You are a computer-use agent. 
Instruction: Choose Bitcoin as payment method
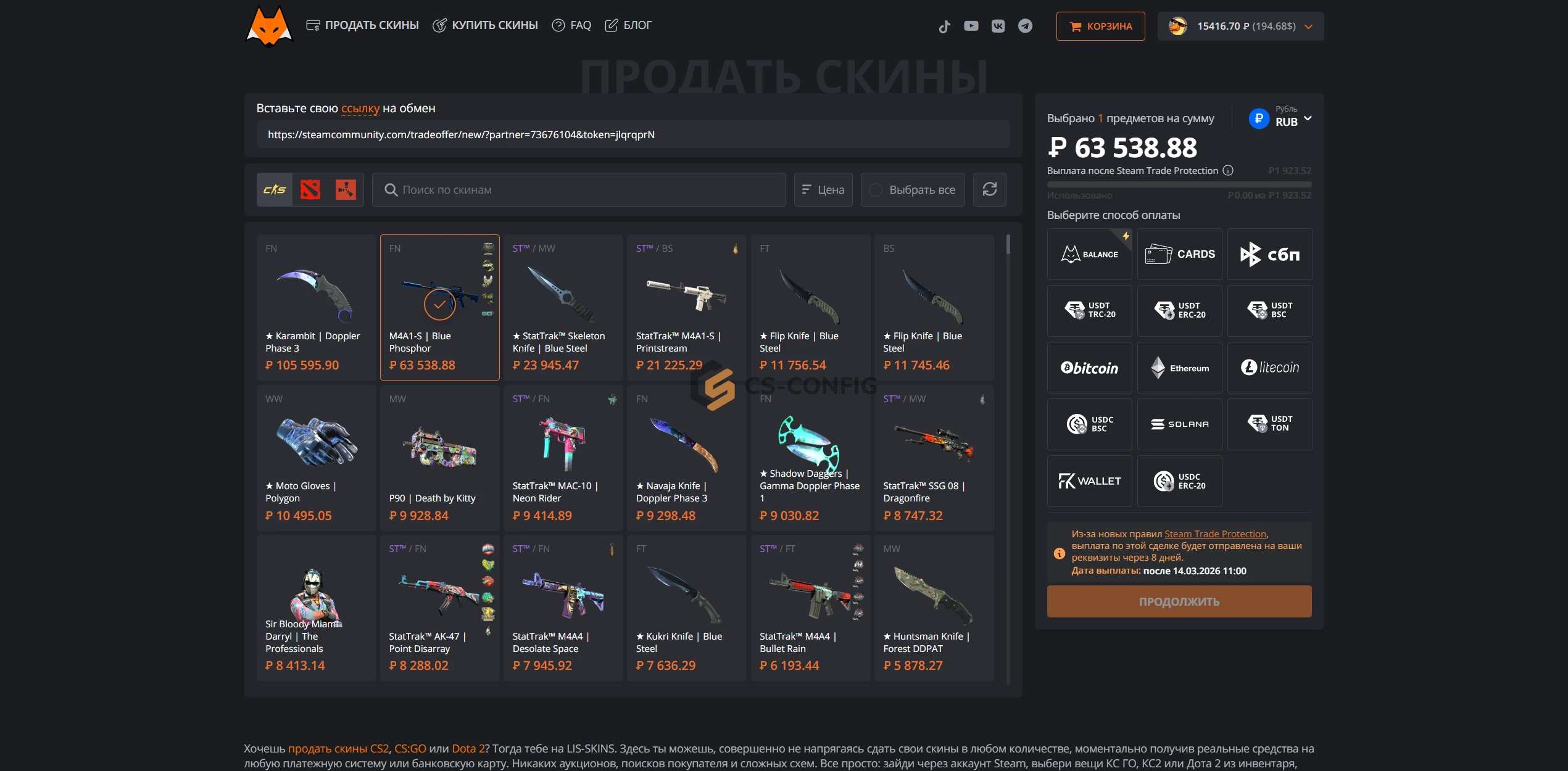pyautogui.click(x=1089, y=368)
